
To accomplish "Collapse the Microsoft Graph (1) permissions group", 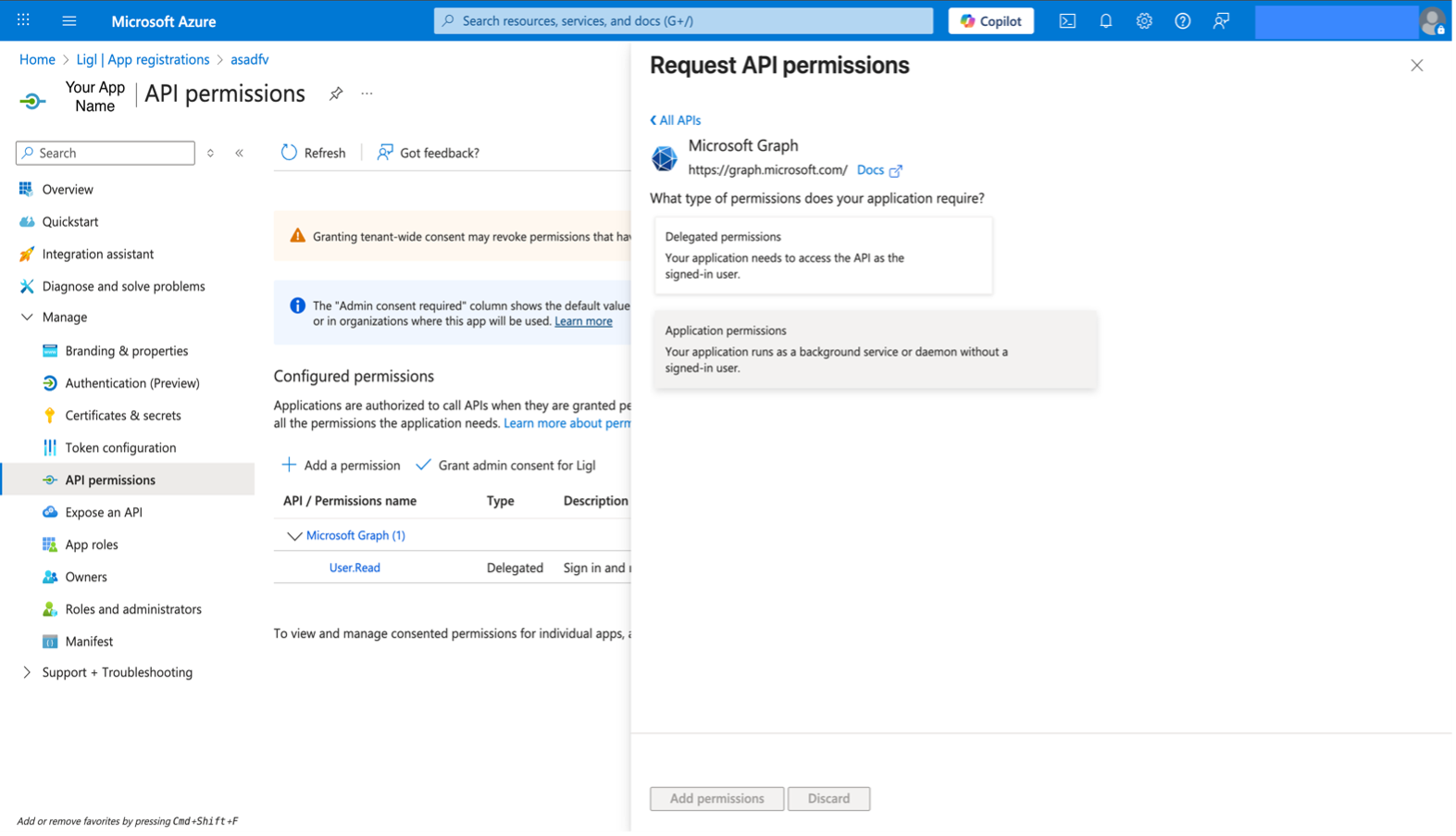I will point(295,537).
